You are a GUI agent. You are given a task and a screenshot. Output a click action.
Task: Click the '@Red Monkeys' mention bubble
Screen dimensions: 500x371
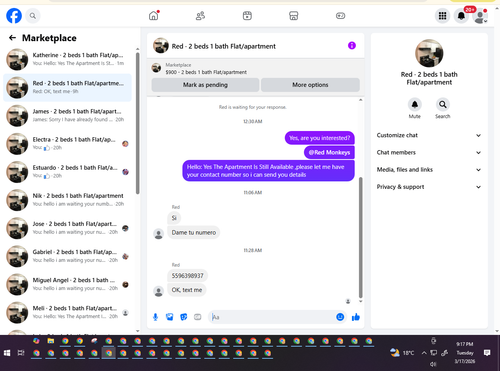click(x=329, y=152)
